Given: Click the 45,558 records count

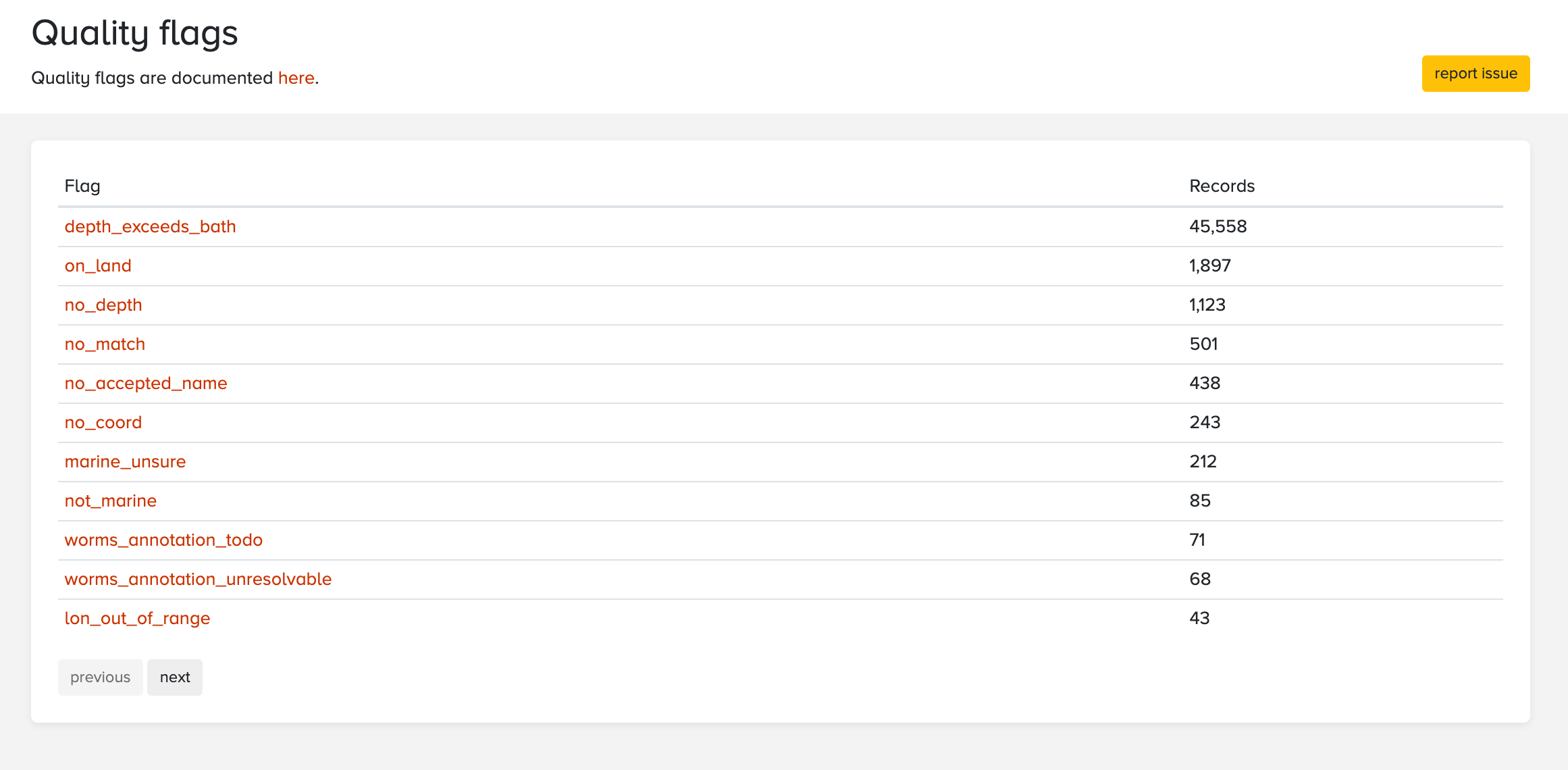Looking at the screenshot, I should (1218, 226).
